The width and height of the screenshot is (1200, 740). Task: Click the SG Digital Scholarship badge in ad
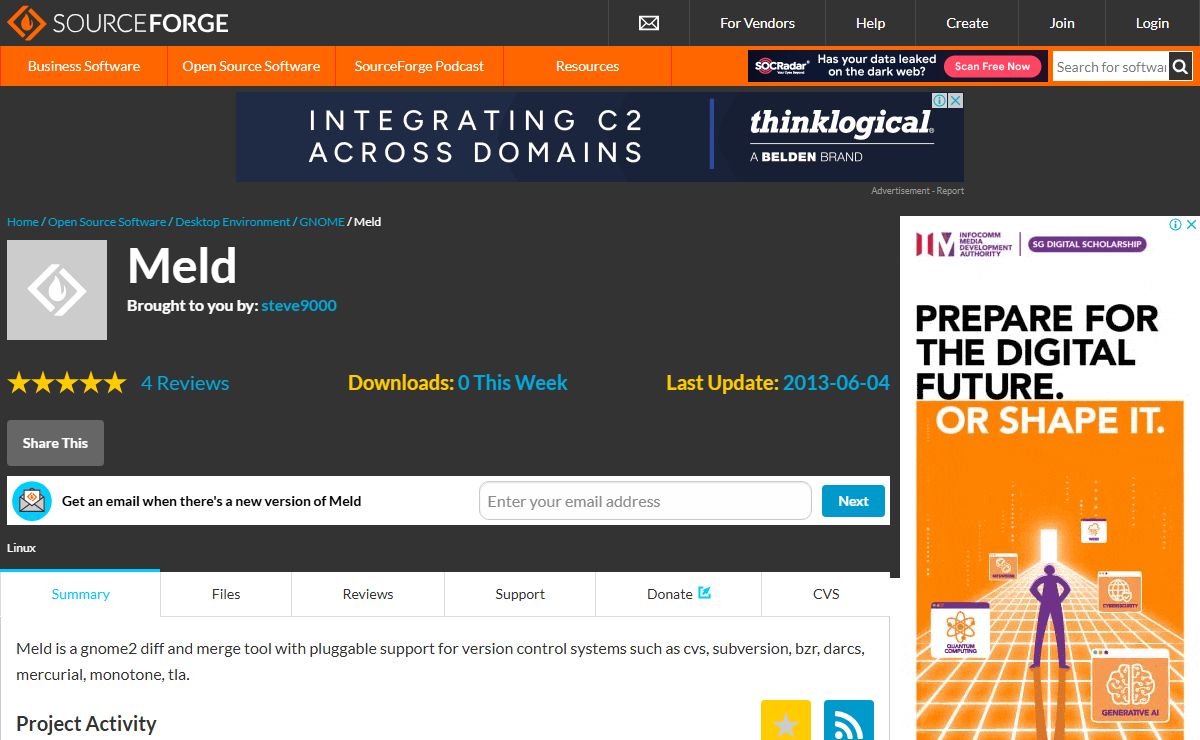(x=1087, y=244)
